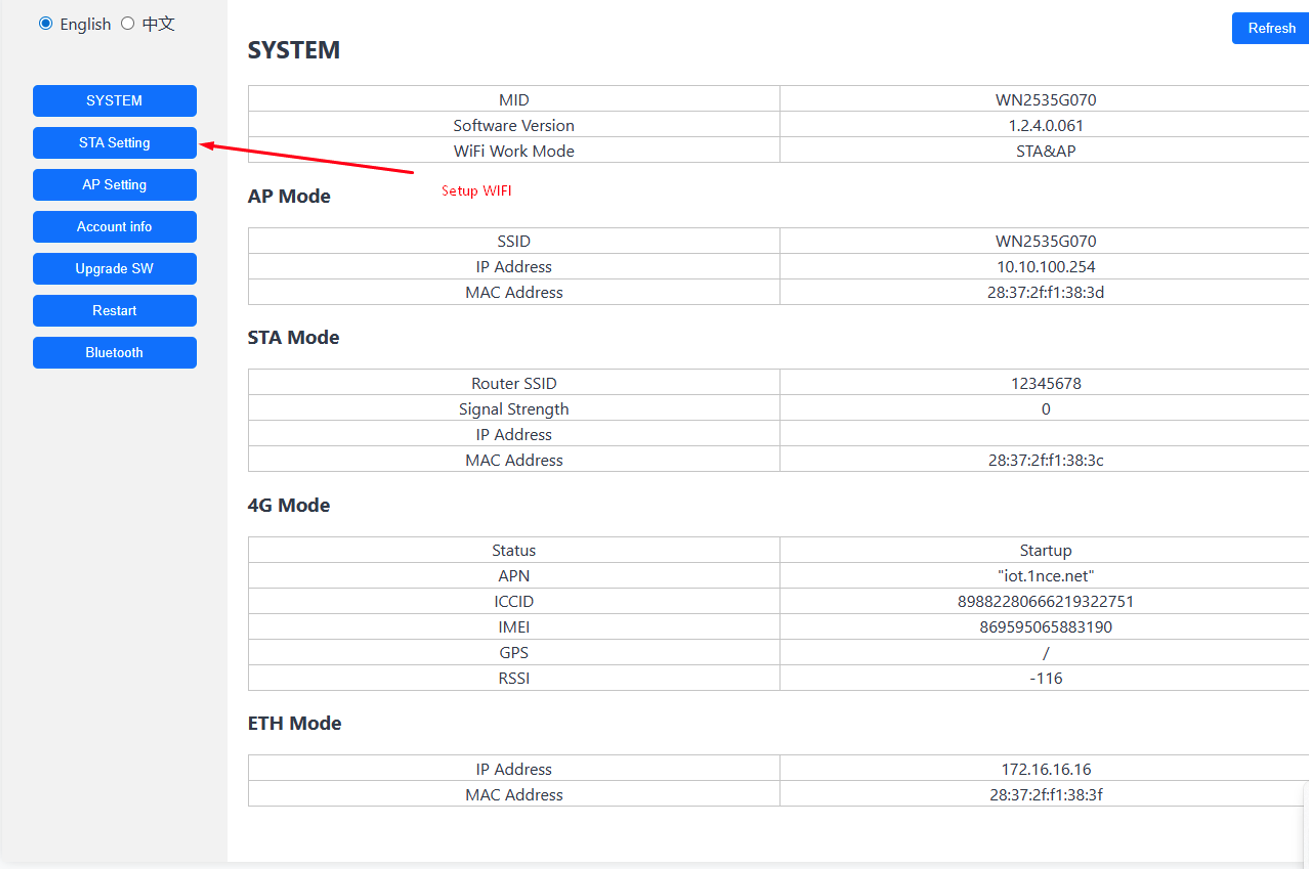
Task: Click the Software Version value 1.2.4.0.061
Action: point(1045,126)
